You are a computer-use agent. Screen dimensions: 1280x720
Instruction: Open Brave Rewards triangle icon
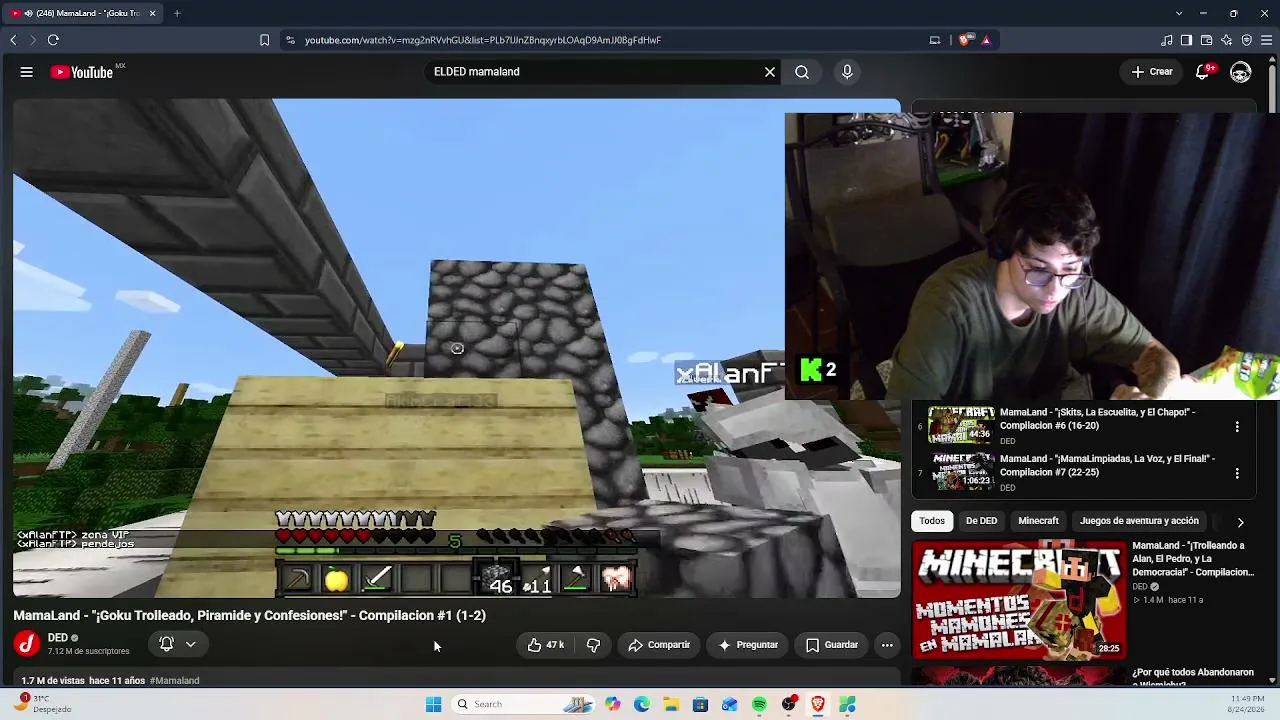click(986, 40)
